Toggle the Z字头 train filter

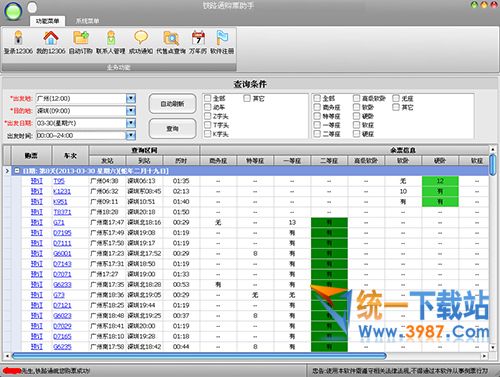click(208, 116)
